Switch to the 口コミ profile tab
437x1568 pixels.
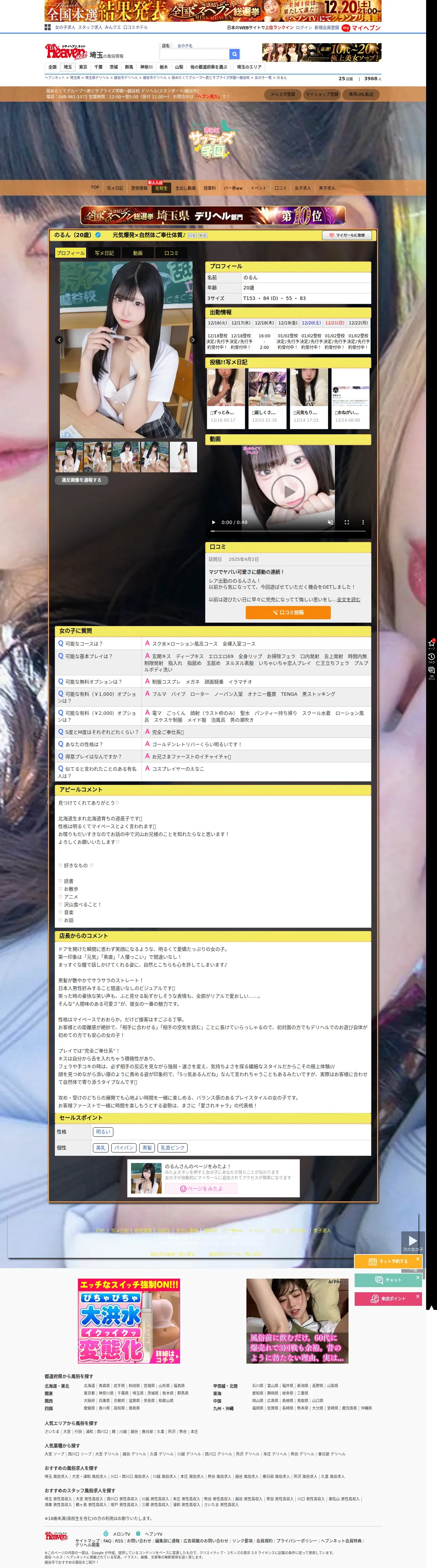coord(171,253)
